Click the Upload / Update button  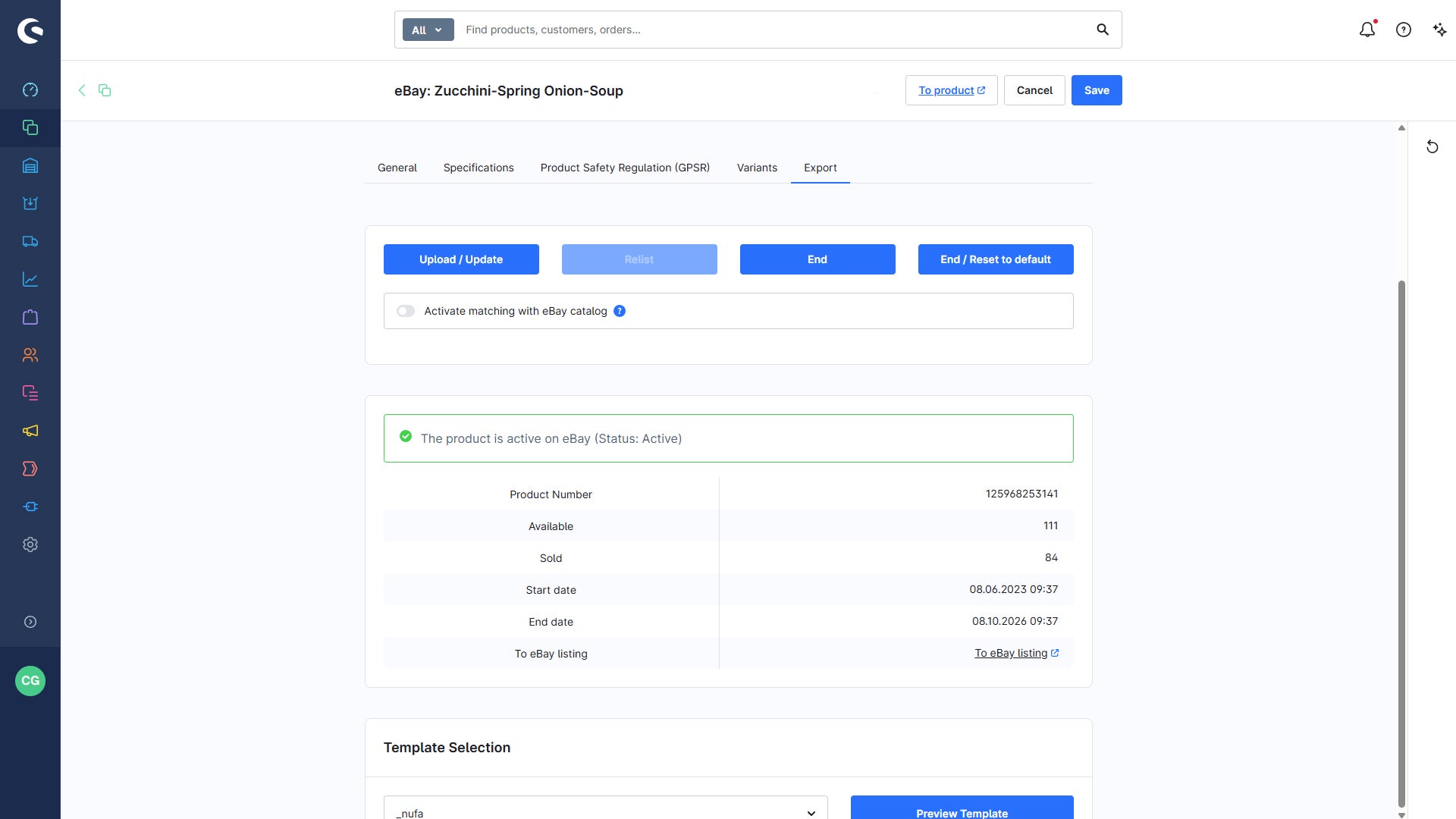tap(461, 259)
